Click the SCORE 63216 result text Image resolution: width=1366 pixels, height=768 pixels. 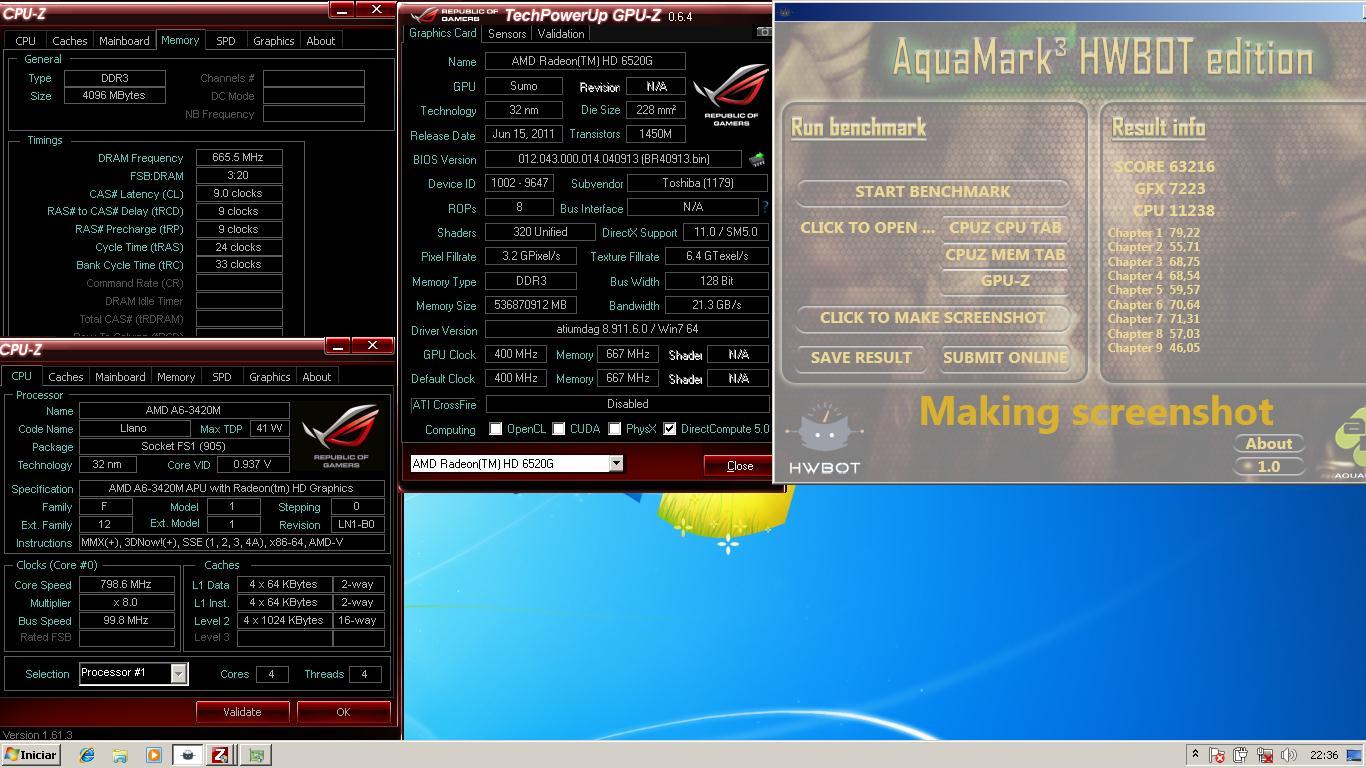pyautogui.click(x=1164, y=166)
